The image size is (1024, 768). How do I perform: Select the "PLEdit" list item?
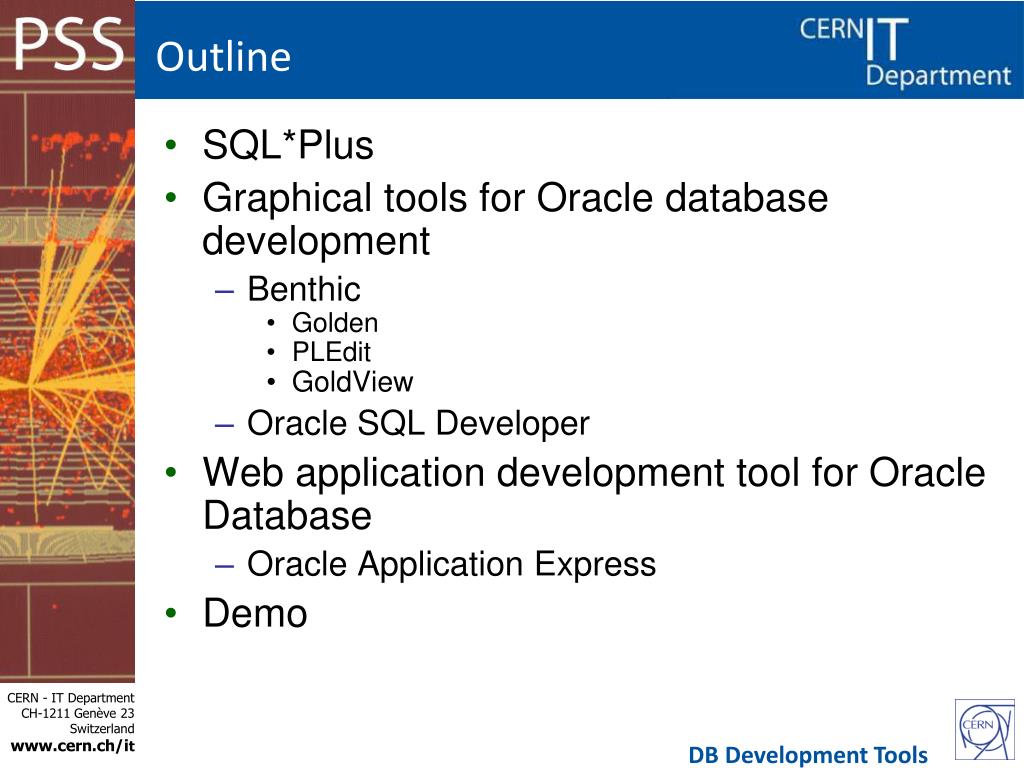click(x=331, y=352)
